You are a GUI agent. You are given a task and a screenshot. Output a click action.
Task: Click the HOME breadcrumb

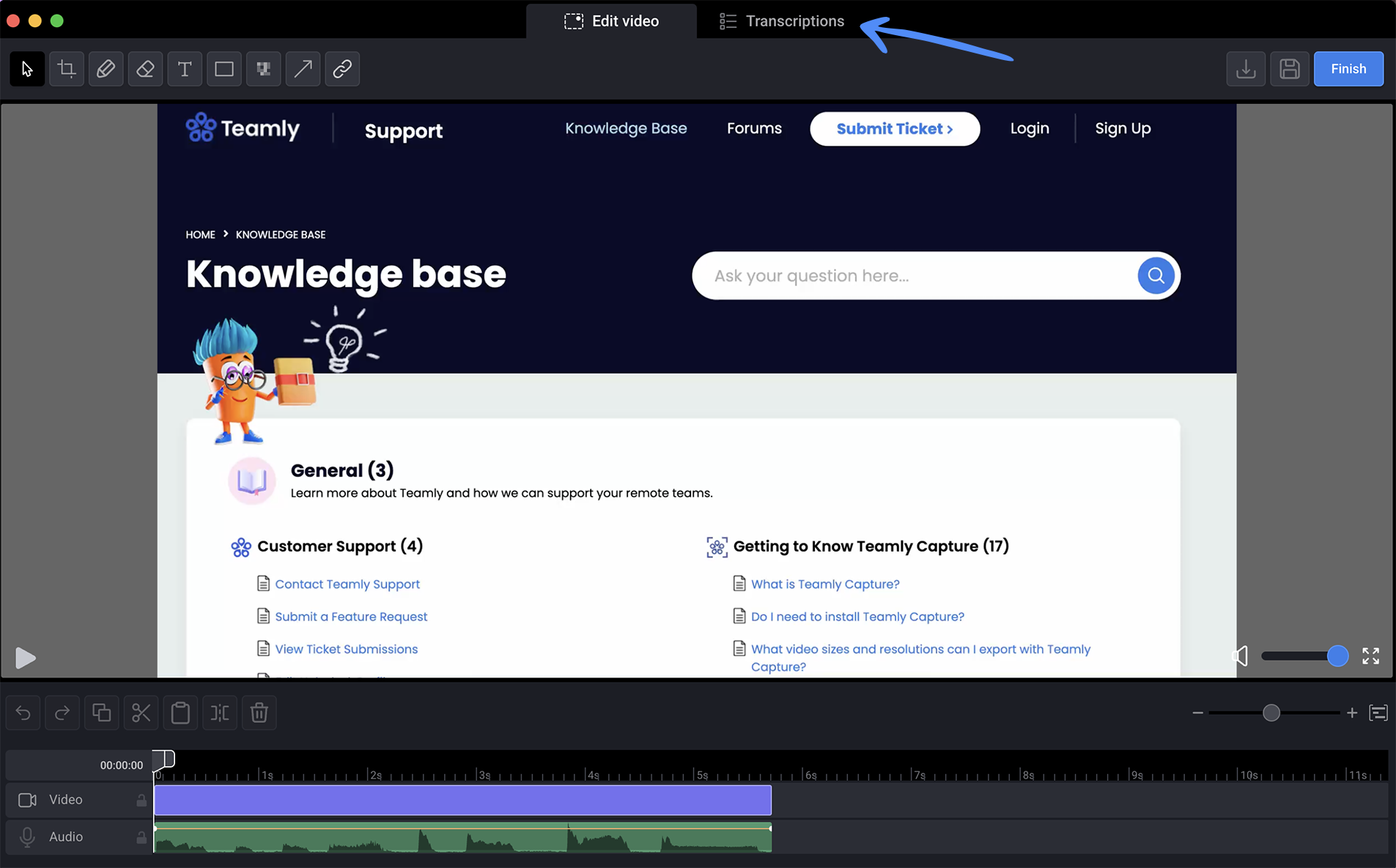200,234
